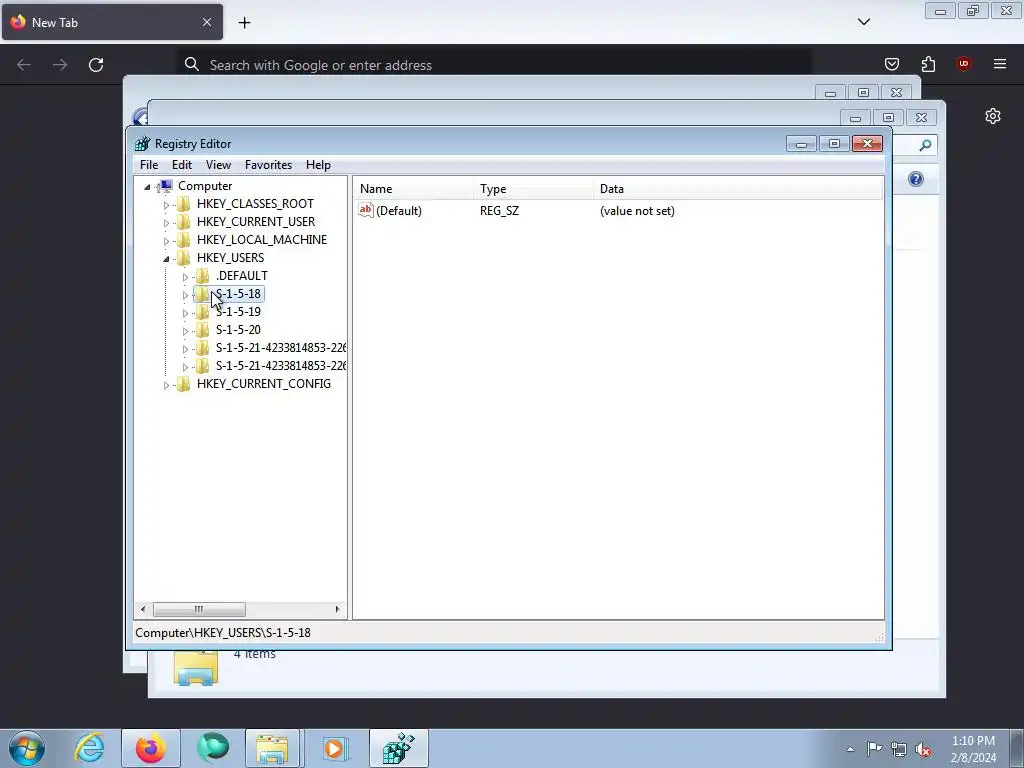Expand the S-1-5-20 subkey
This screenshot has height=768, width=1024.
point(185,331)
